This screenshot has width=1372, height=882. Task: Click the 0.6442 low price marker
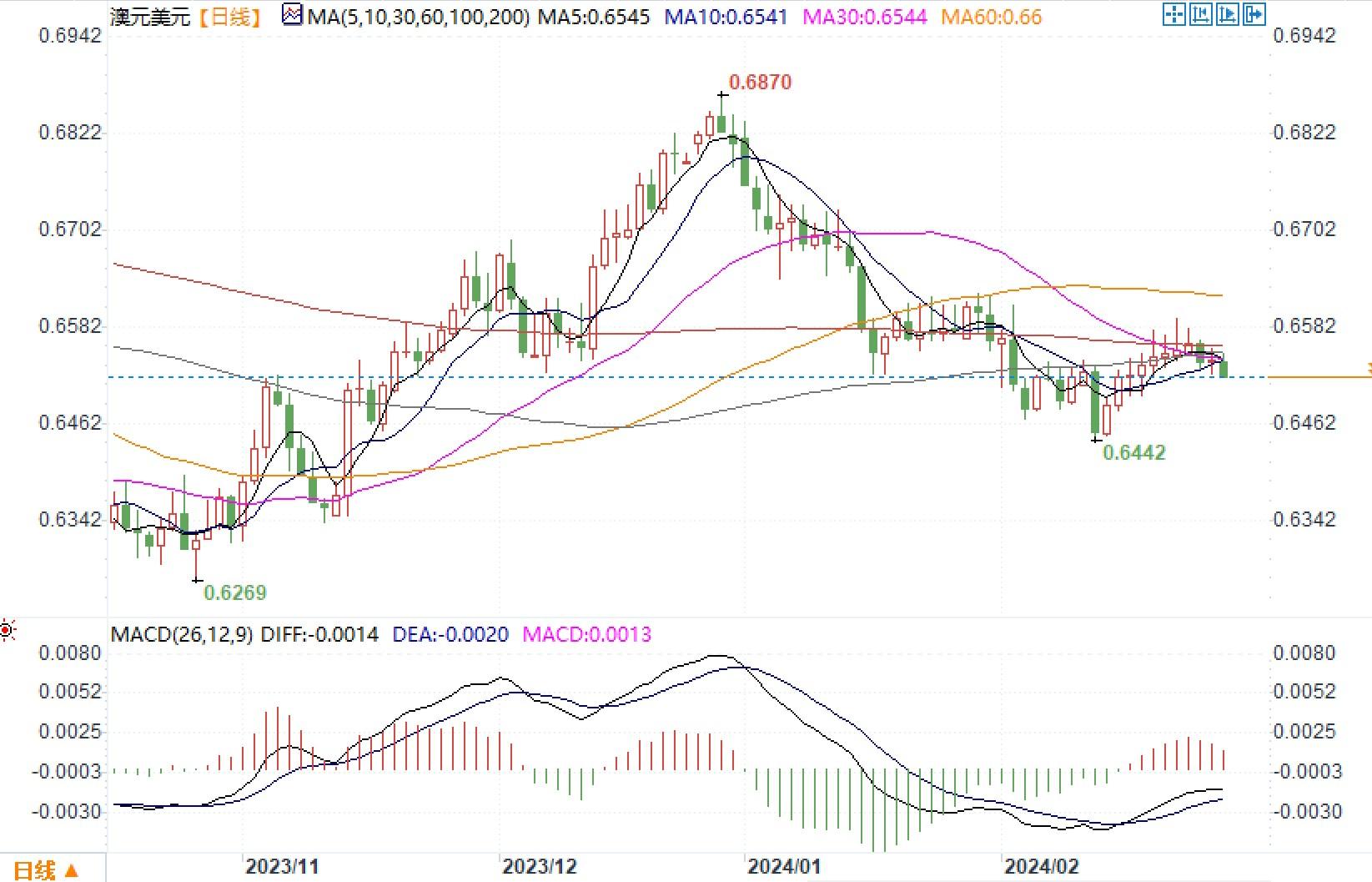click(x=1133, y=453)
